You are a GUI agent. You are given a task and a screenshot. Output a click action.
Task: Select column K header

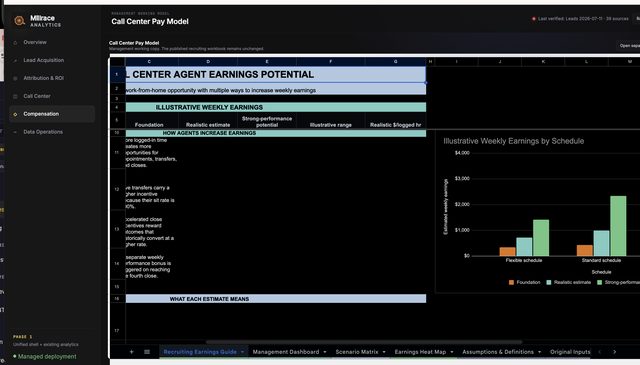(x=543, y=62)
